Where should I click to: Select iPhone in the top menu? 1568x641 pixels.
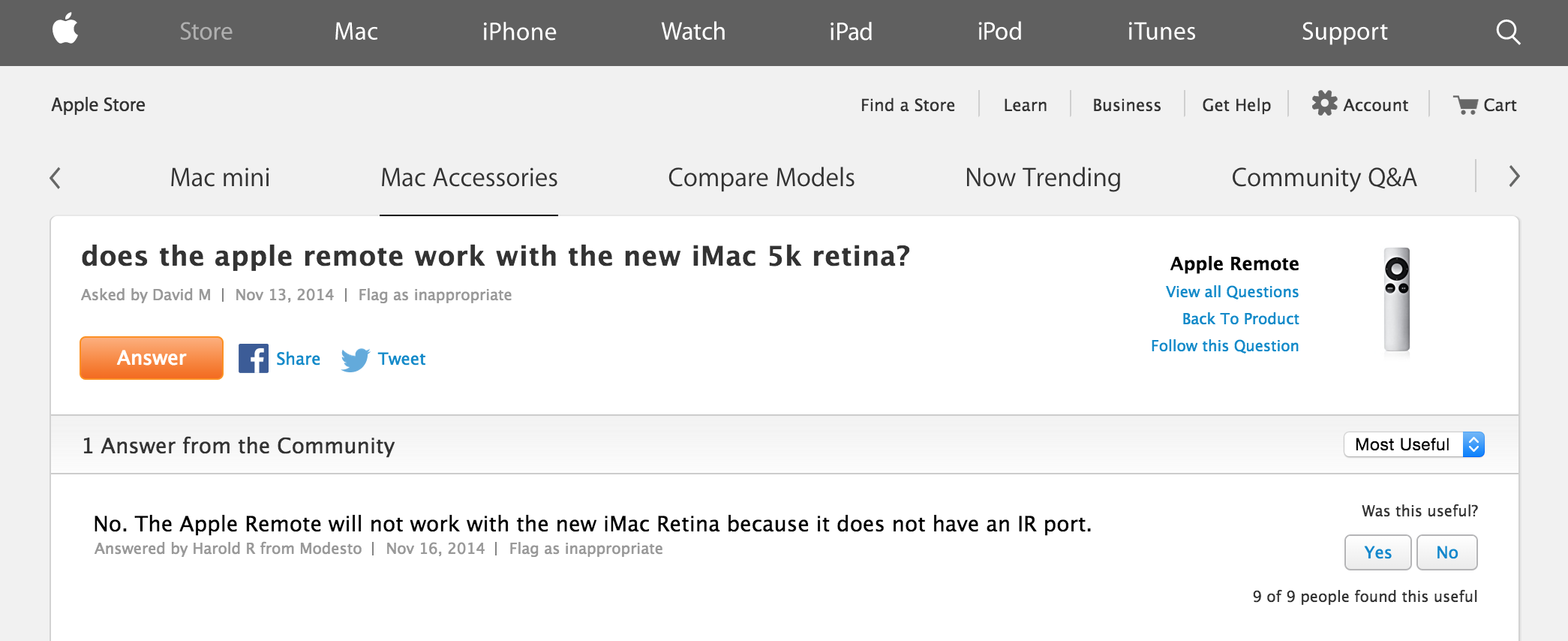(519, 32)
